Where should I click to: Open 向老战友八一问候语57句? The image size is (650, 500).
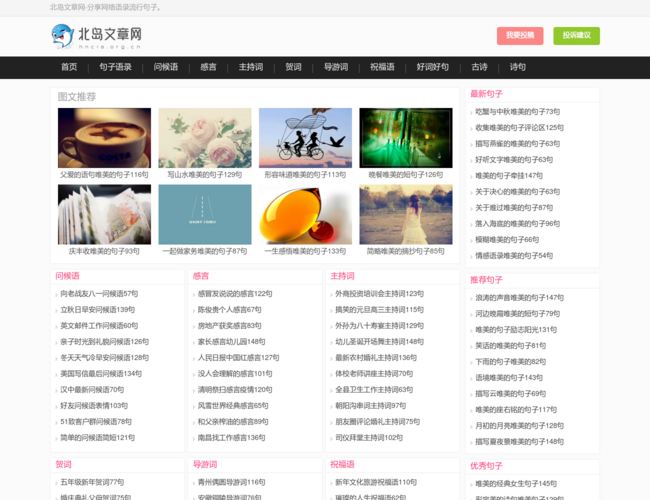99,294
